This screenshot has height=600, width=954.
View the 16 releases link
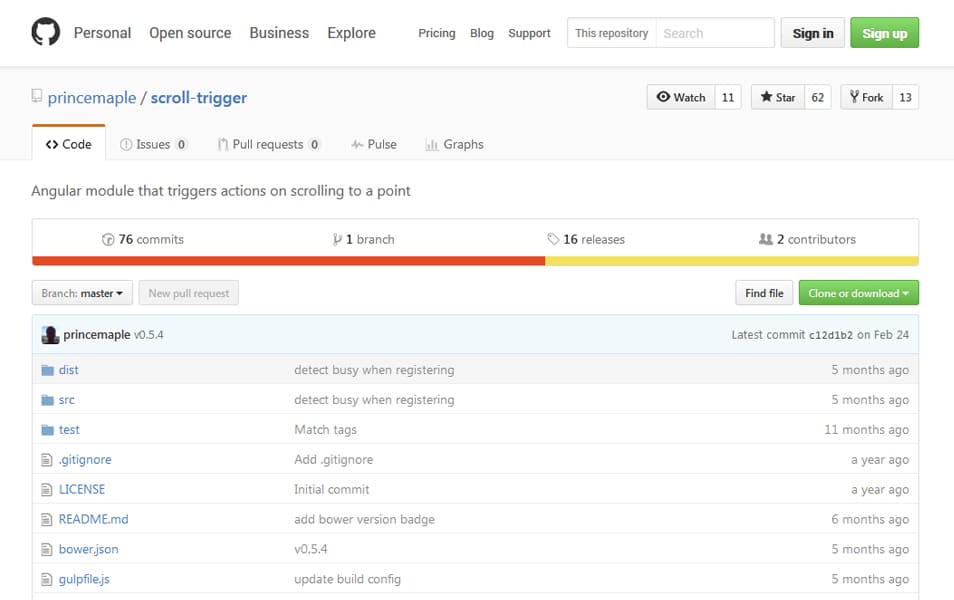[586, 239]
